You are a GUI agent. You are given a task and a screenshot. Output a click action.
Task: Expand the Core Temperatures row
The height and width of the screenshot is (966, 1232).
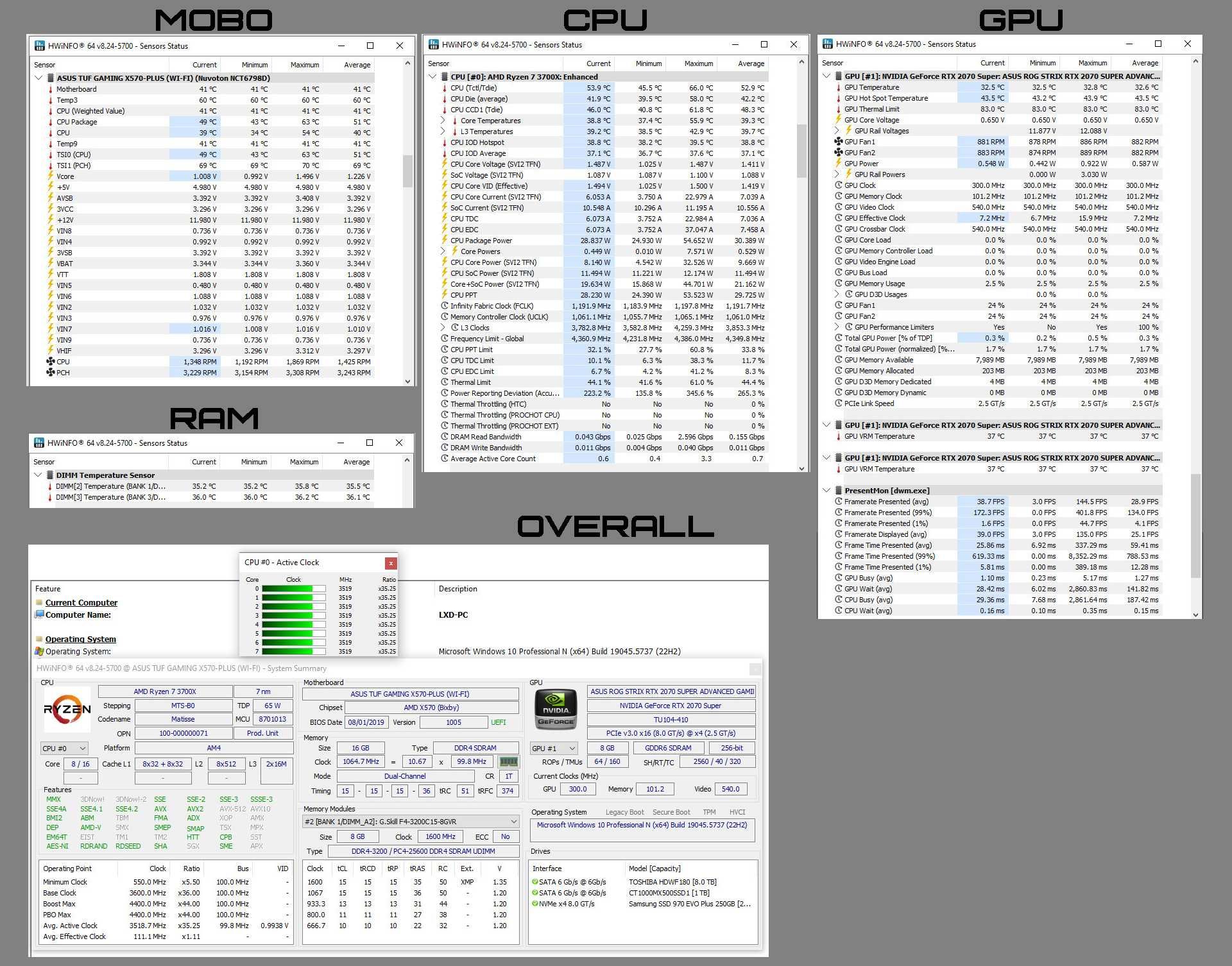pyautogui.click(x=443, y=121)
